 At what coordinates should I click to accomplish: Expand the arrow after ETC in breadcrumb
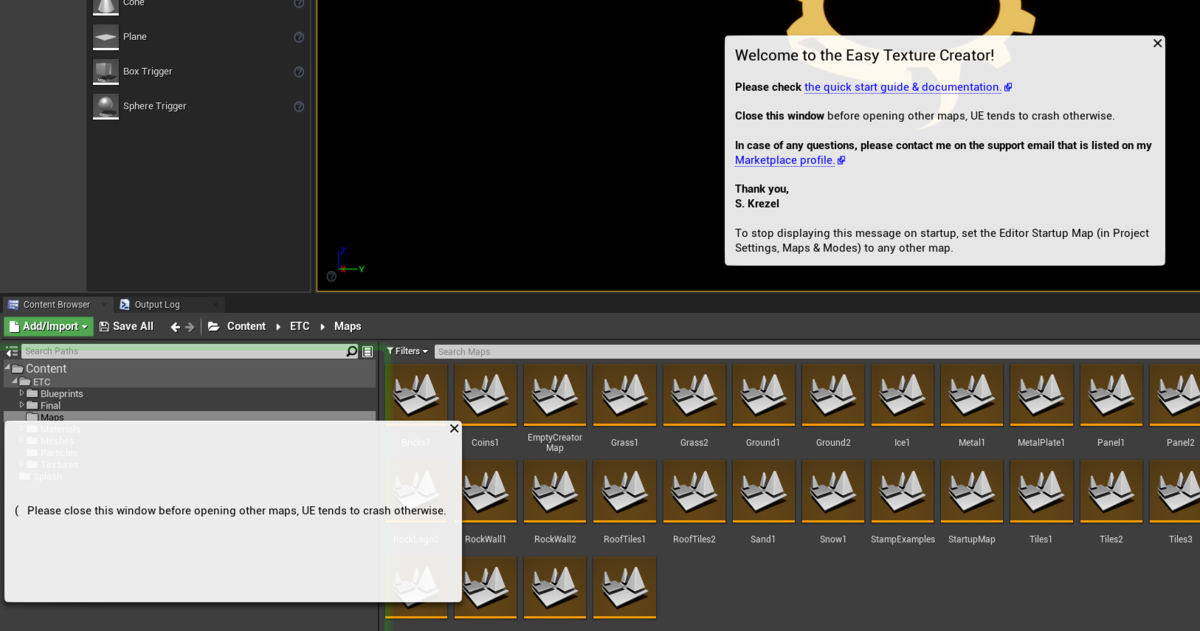point(322,327)
